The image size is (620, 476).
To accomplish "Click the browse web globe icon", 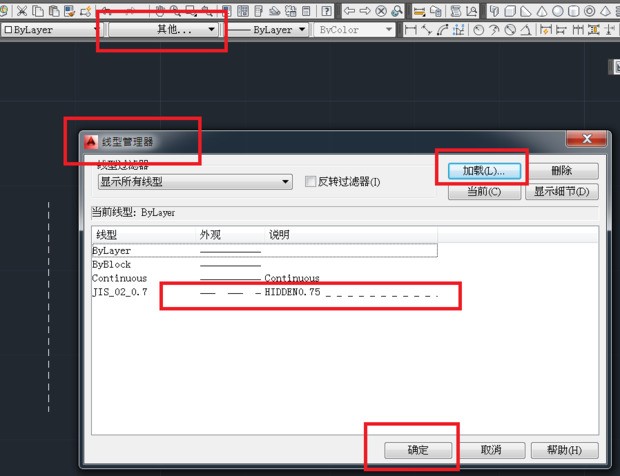I will pos(397,11).
